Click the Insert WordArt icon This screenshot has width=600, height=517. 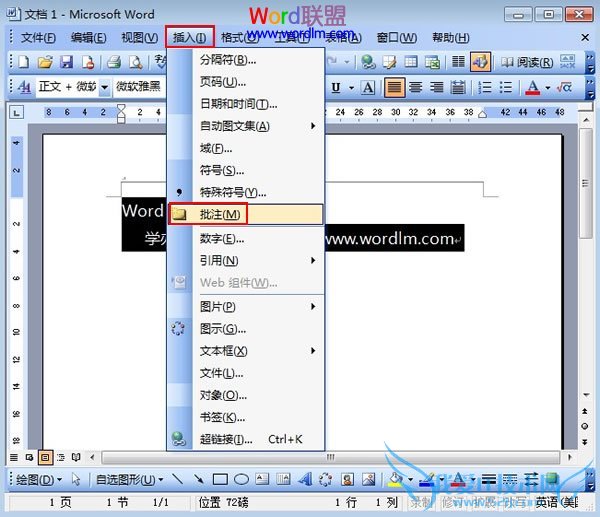click(x=305, y=479)
